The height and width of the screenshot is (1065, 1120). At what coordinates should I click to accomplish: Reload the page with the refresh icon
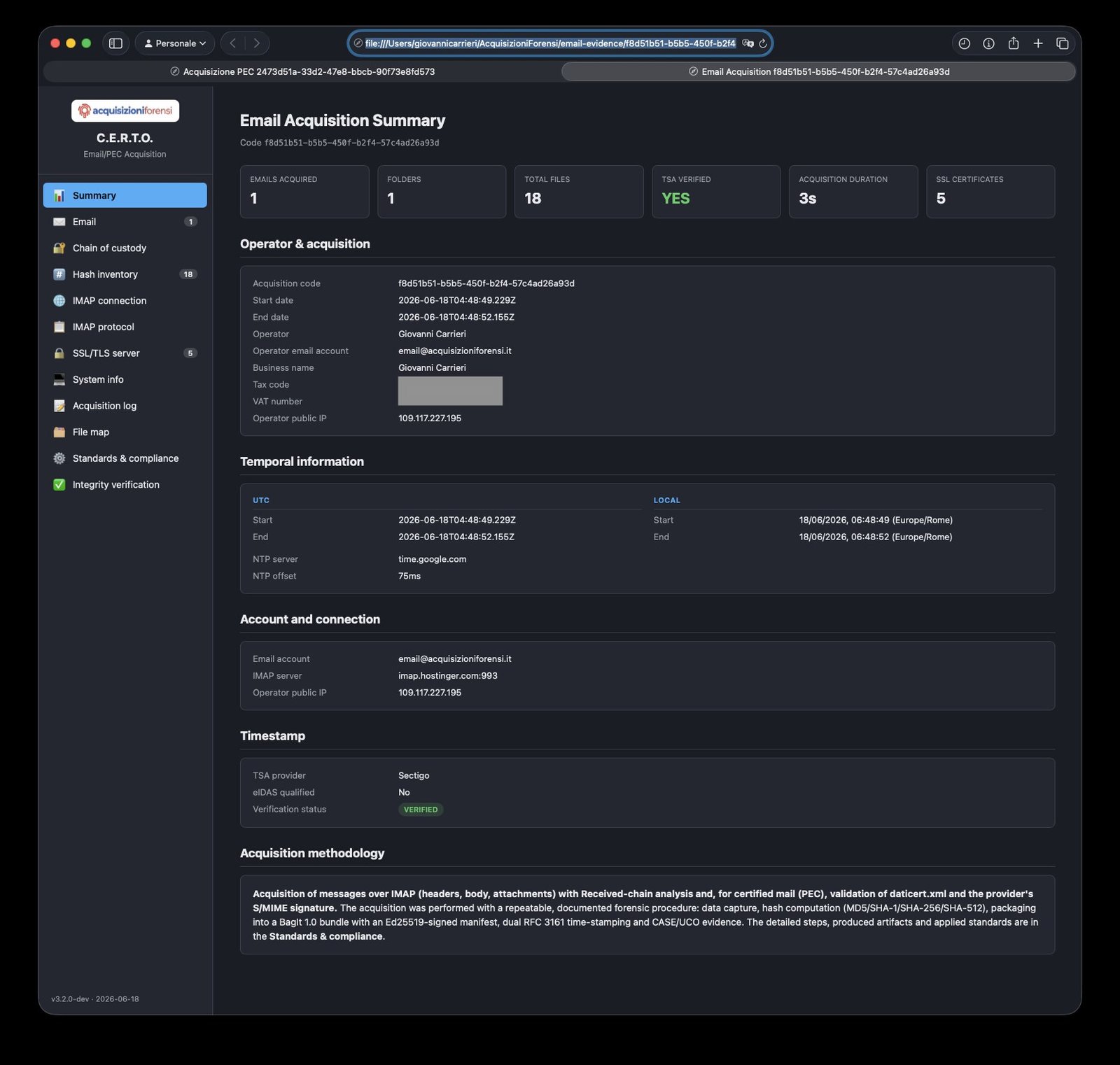[763, 43]
